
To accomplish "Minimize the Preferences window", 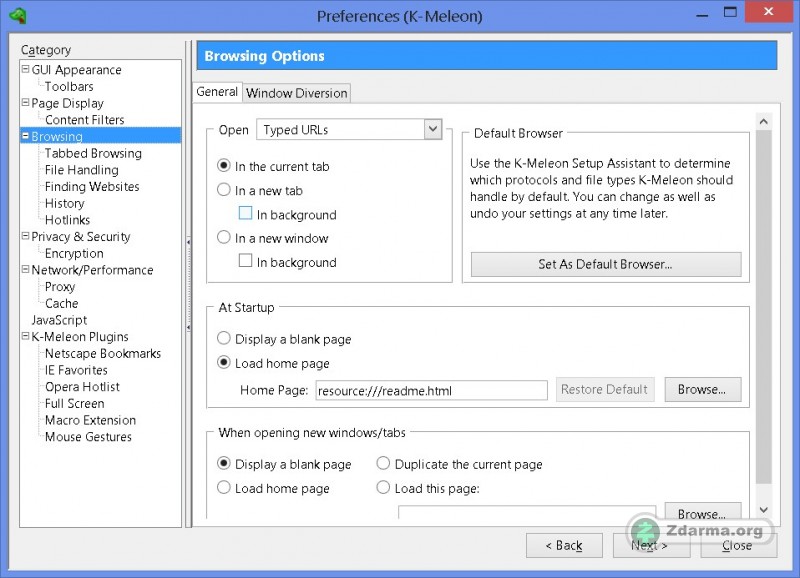I will coord(702,14).
